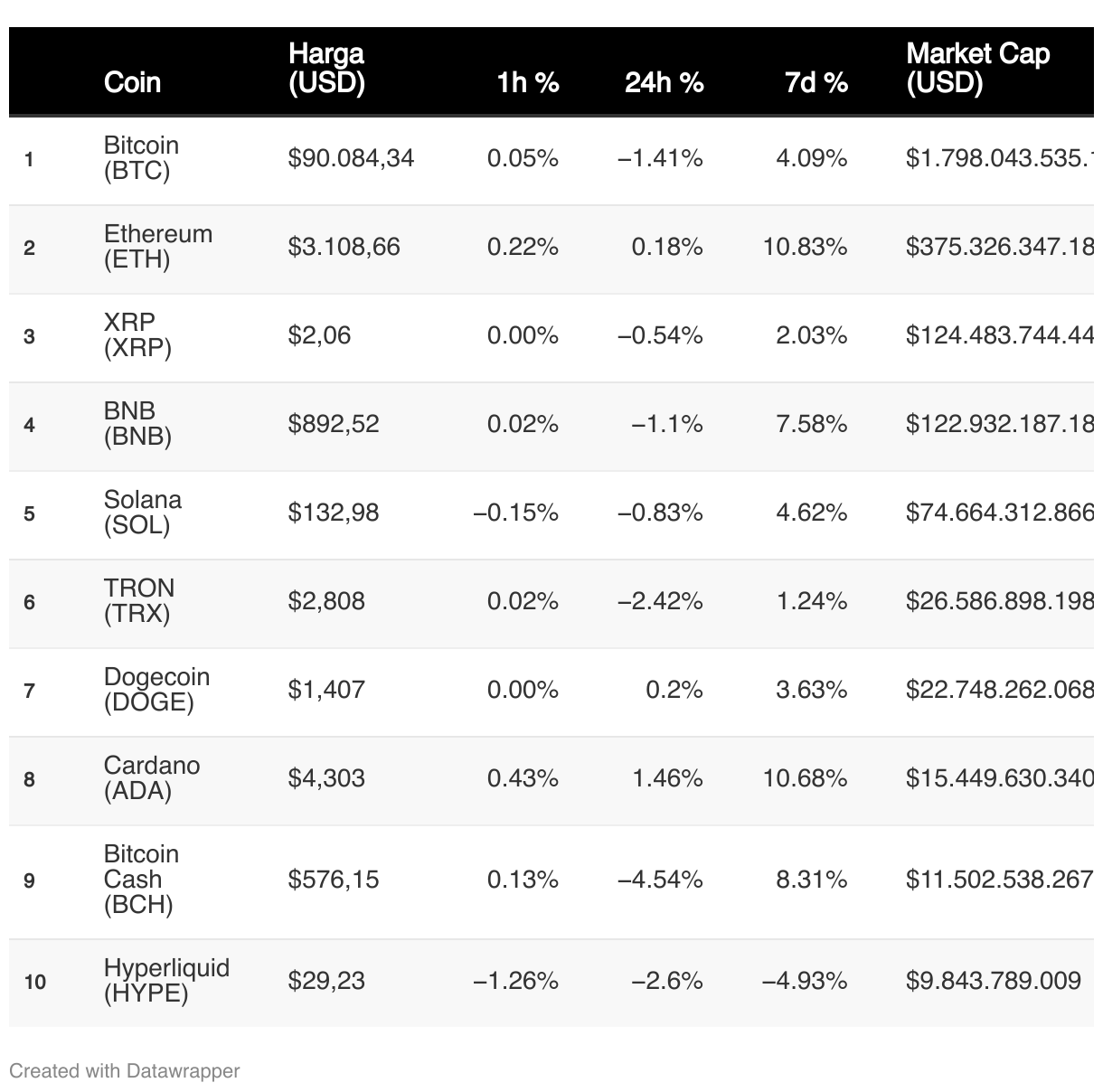Click the BNB (BNB) coin name
The height and width of the screenshot is (1092, 1103).
pos(137,424)
